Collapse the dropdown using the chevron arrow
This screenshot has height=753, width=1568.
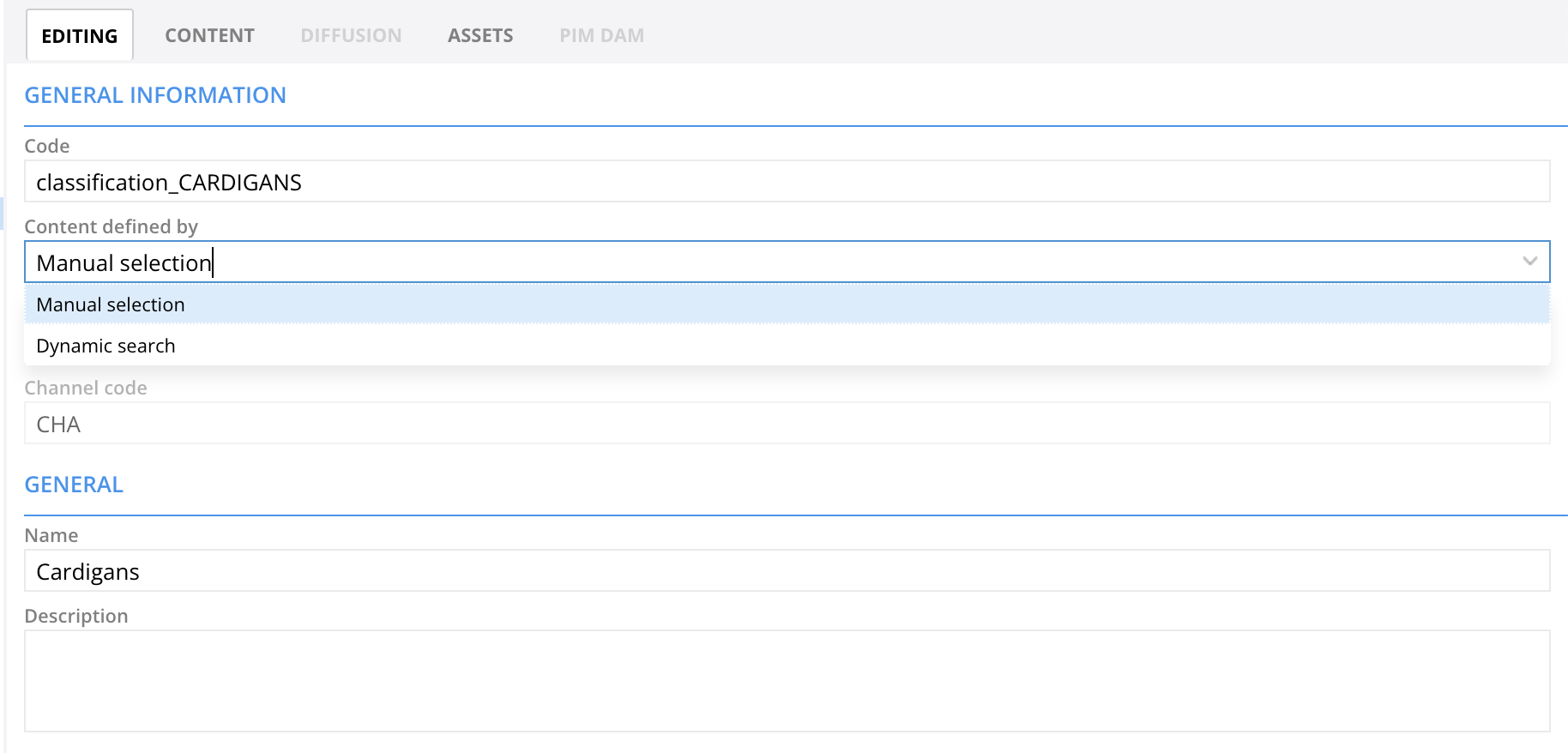(x=1529, y=262)
